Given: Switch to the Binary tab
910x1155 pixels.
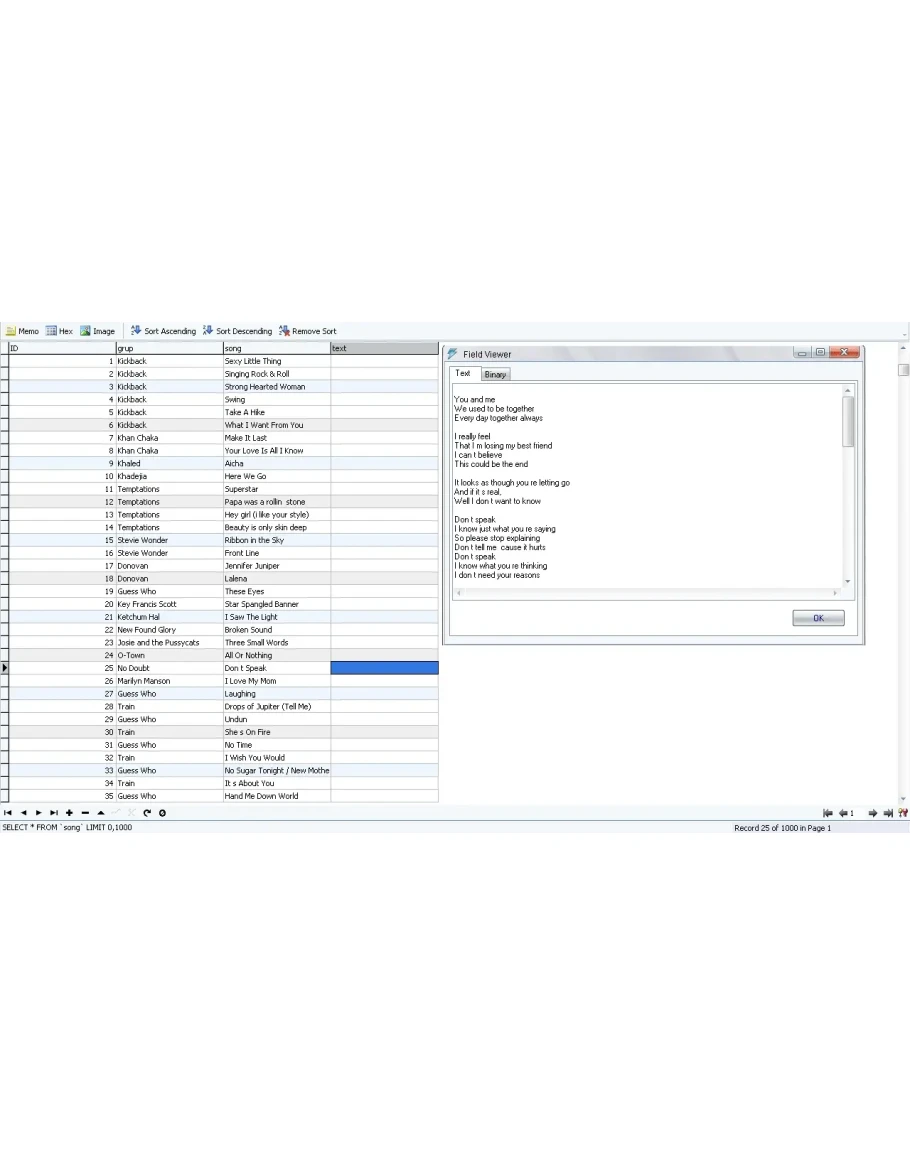Looking at the screenshot, I should click(x=496, y=375).
